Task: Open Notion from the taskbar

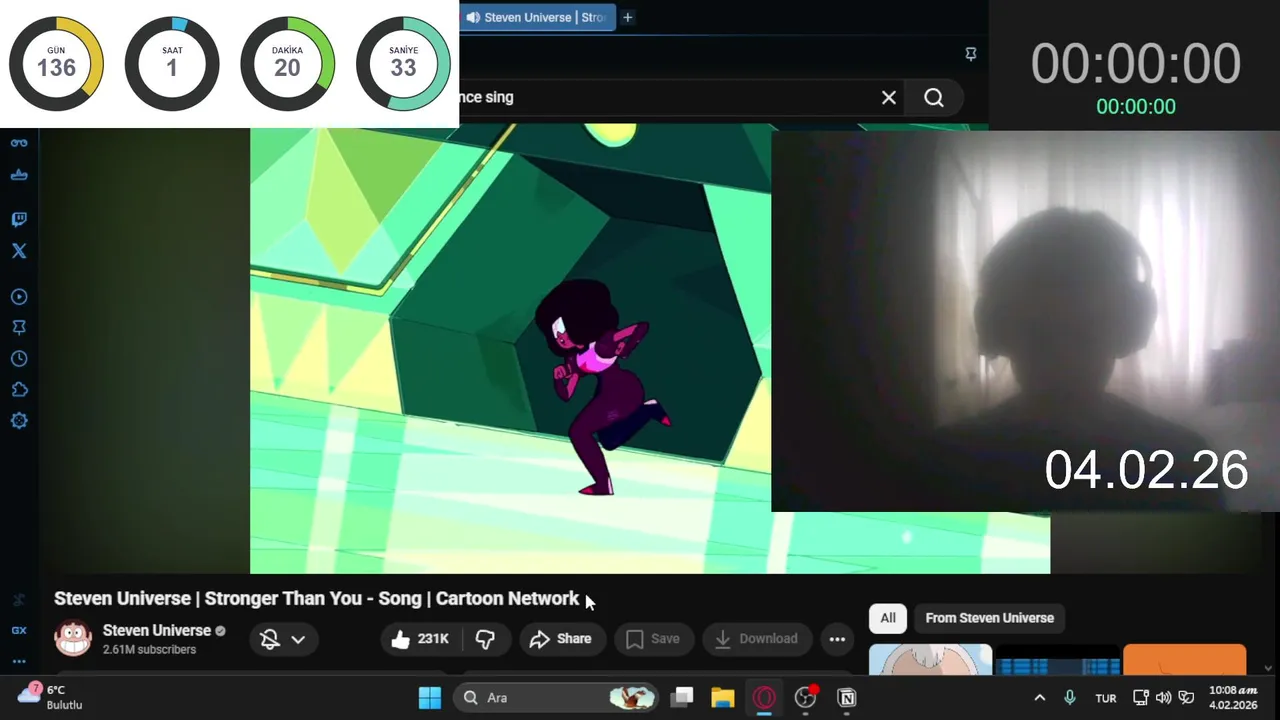Action: click(846, 698)
